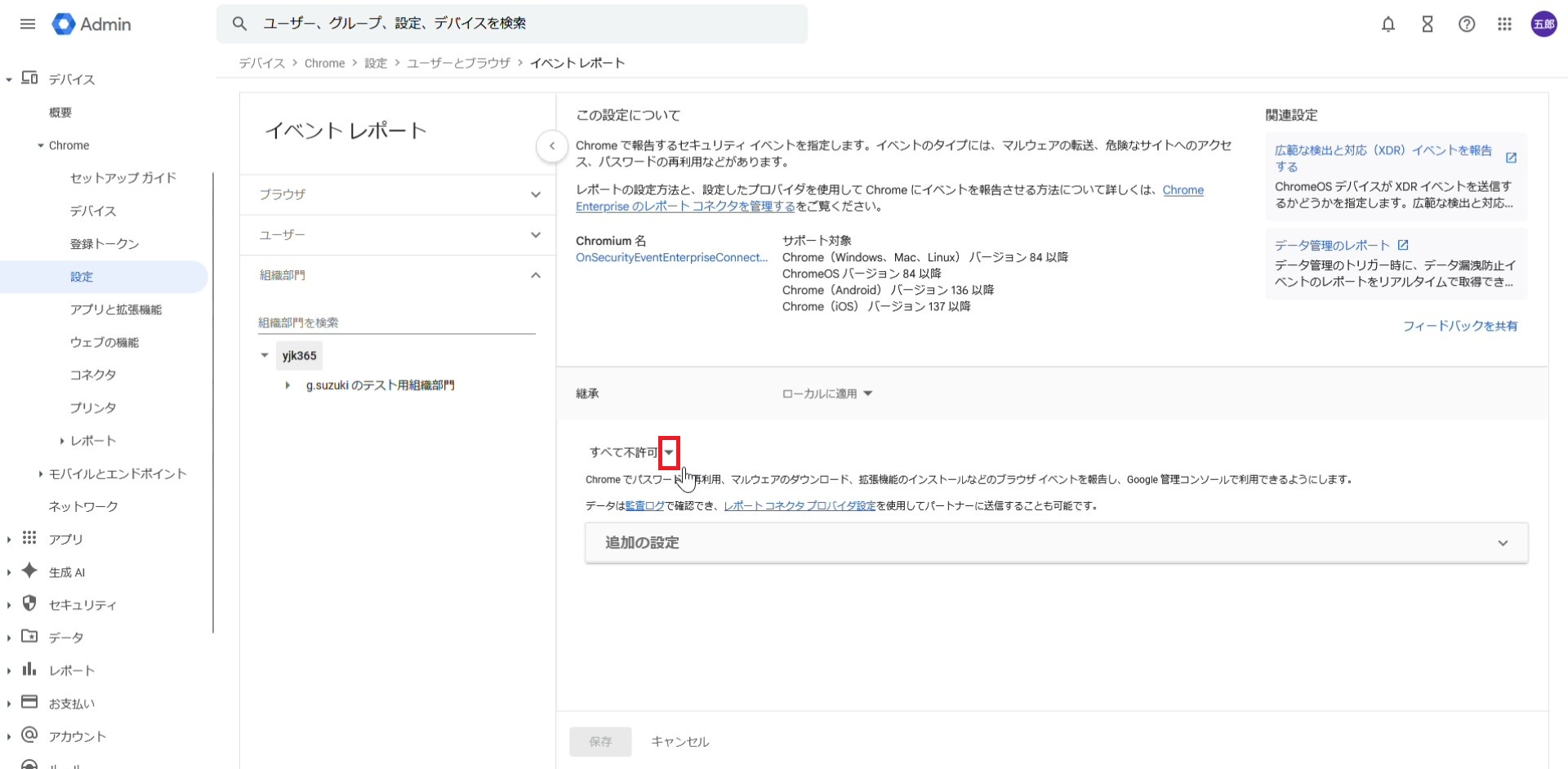Click the user account avatar

point(1543,24)
